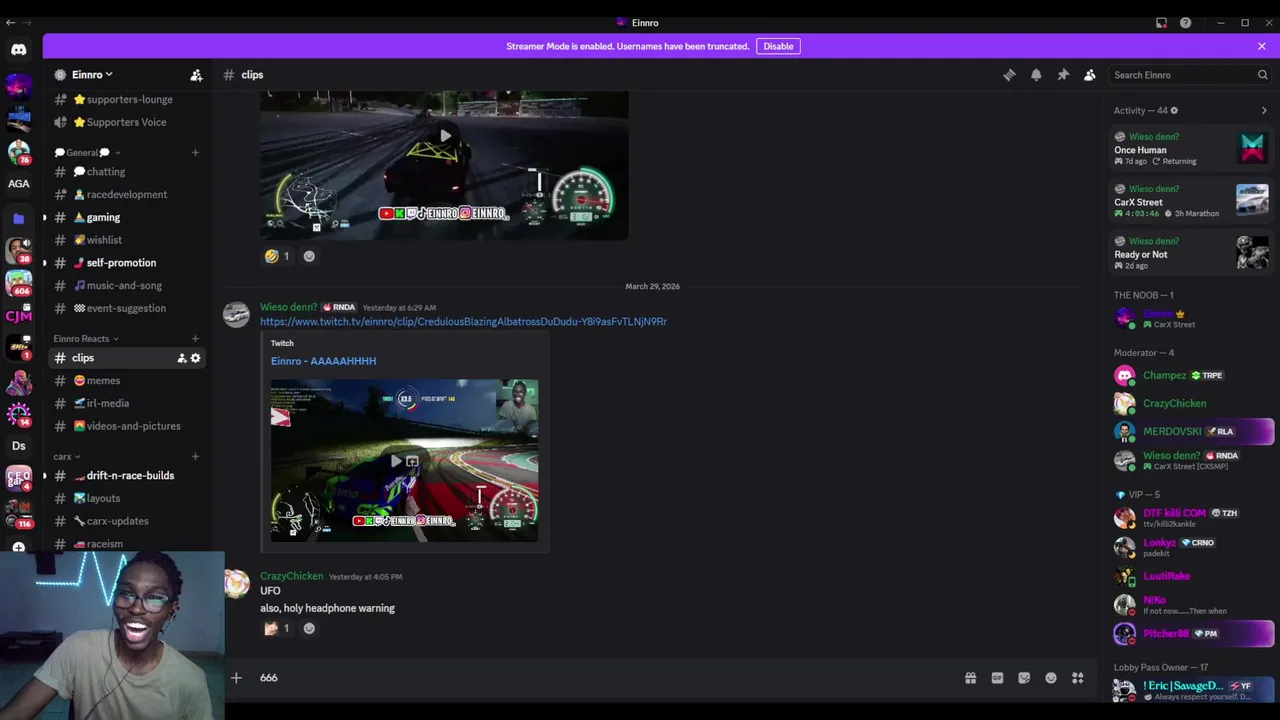Open the CJM server icon
This screenshot has height=720, width=1280.
(x=19, y=316)
